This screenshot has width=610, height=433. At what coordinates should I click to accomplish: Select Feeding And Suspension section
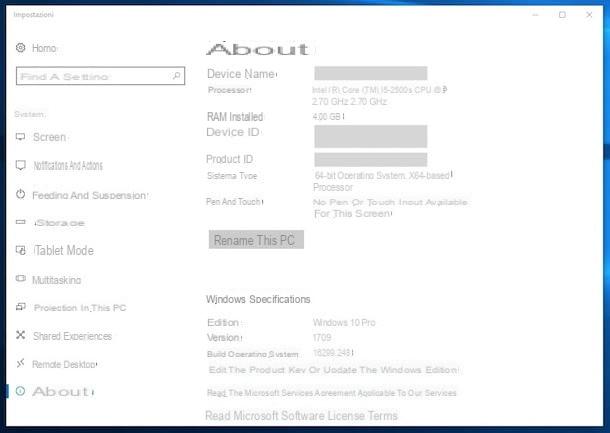(x=90, y=195)
